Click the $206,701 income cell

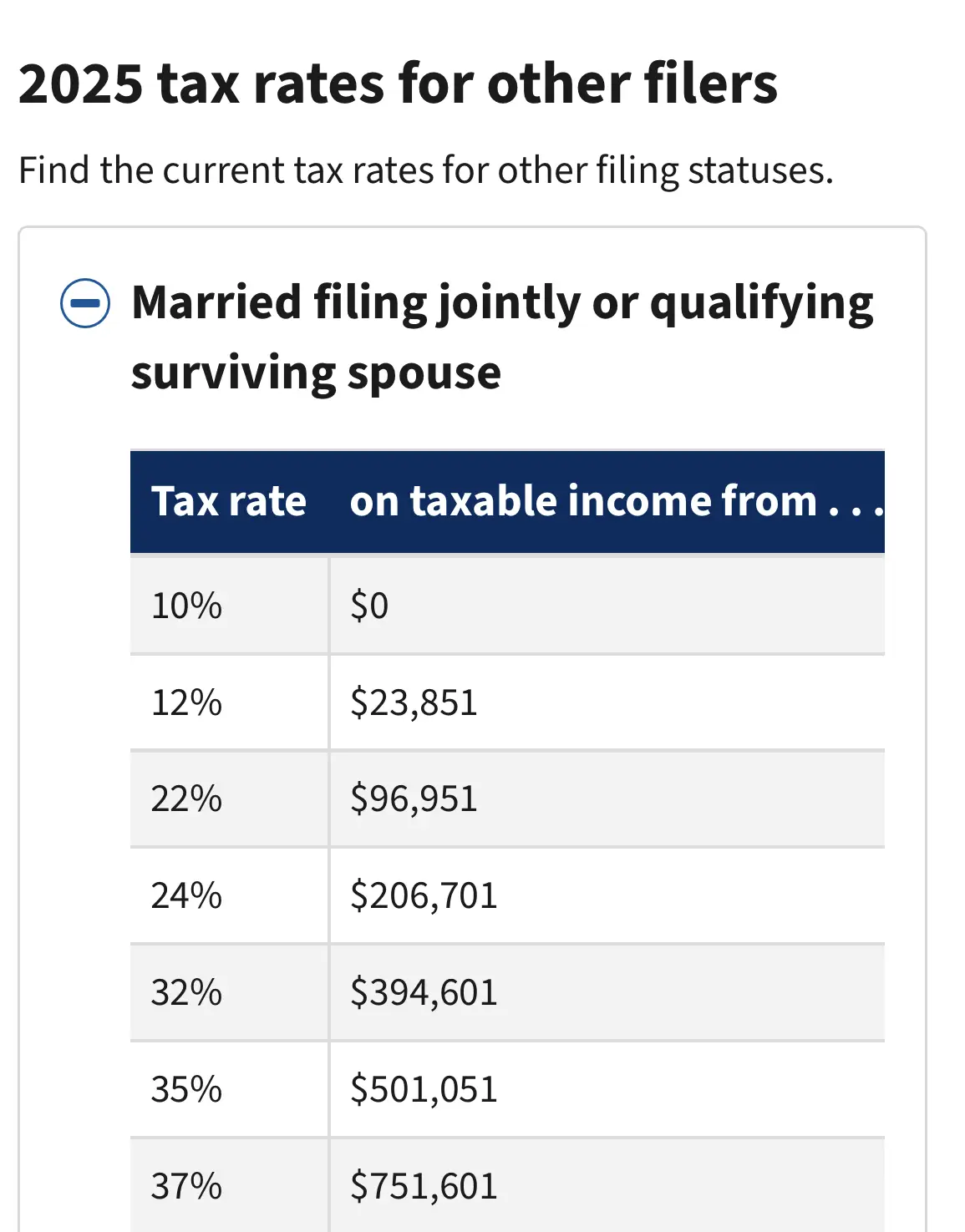pos(607,896)
